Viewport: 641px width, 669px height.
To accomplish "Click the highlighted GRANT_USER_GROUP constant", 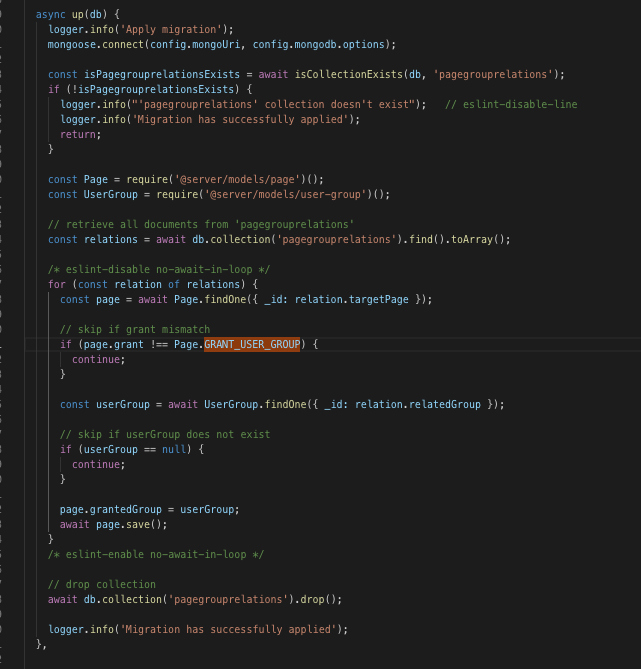I will [x=252, y=344].
